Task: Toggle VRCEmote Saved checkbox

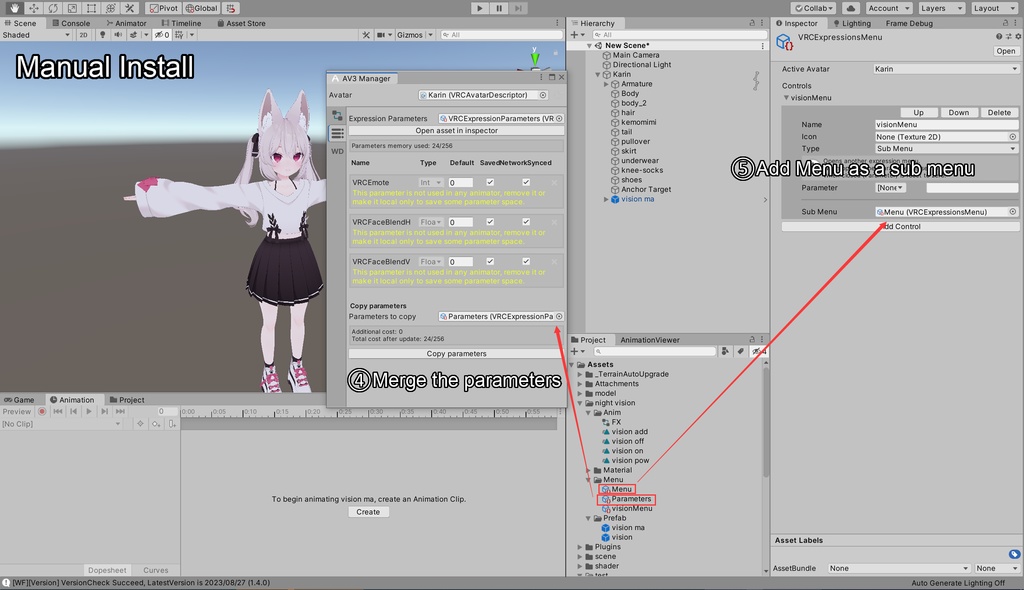Action: pyautogui.click(x=490, y=182)
